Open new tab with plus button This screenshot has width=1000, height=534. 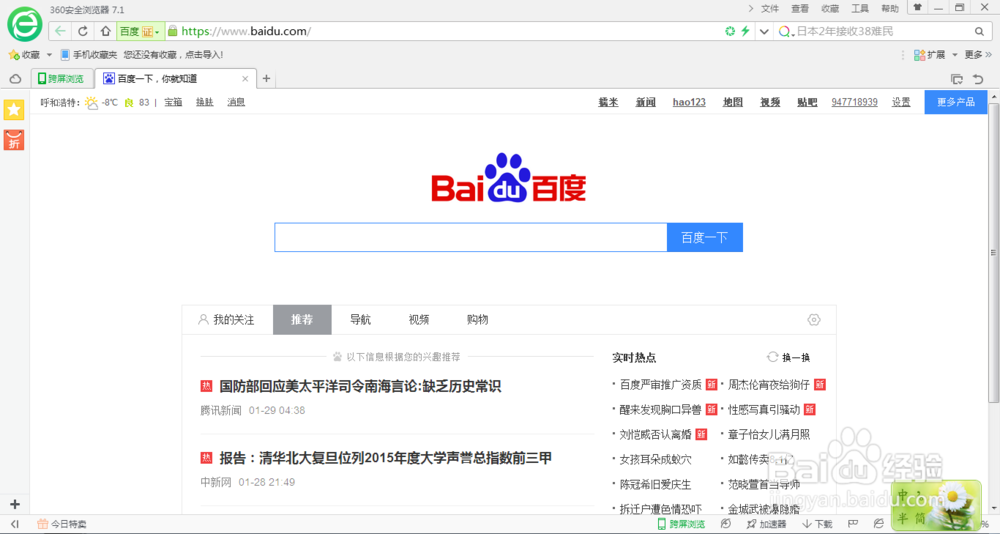pos(267,78)
